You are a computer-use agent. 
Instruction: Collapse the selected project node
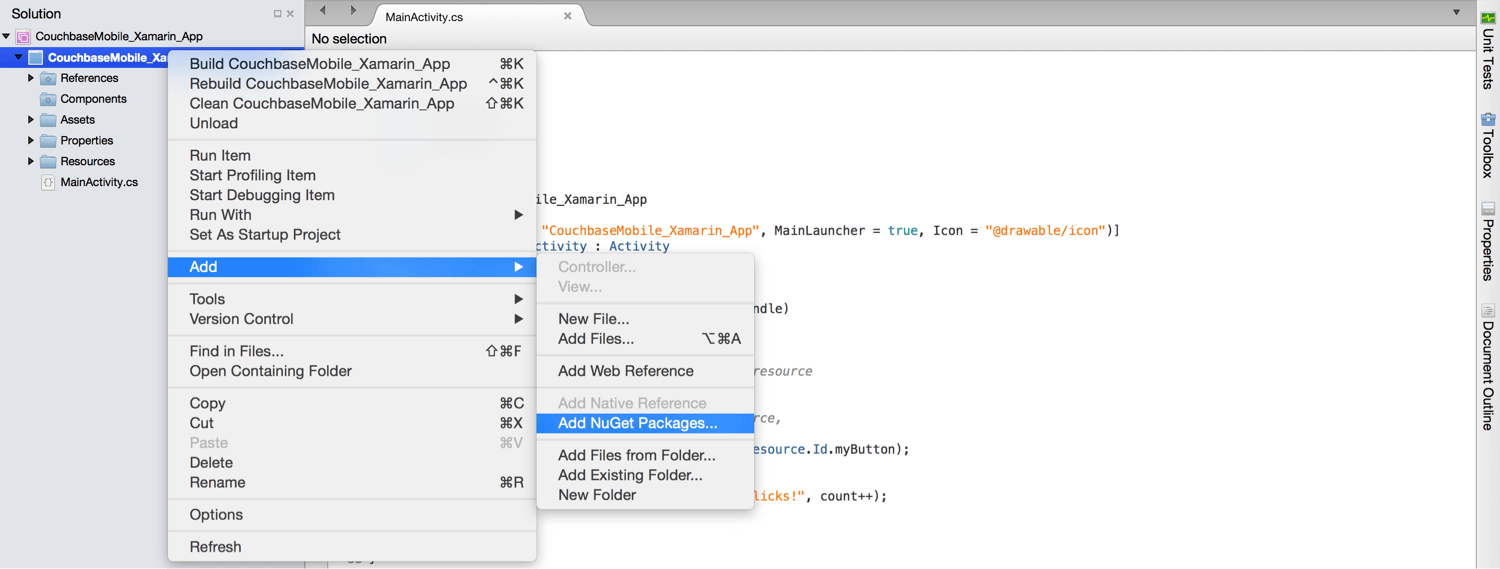click(x=18, y=57)
